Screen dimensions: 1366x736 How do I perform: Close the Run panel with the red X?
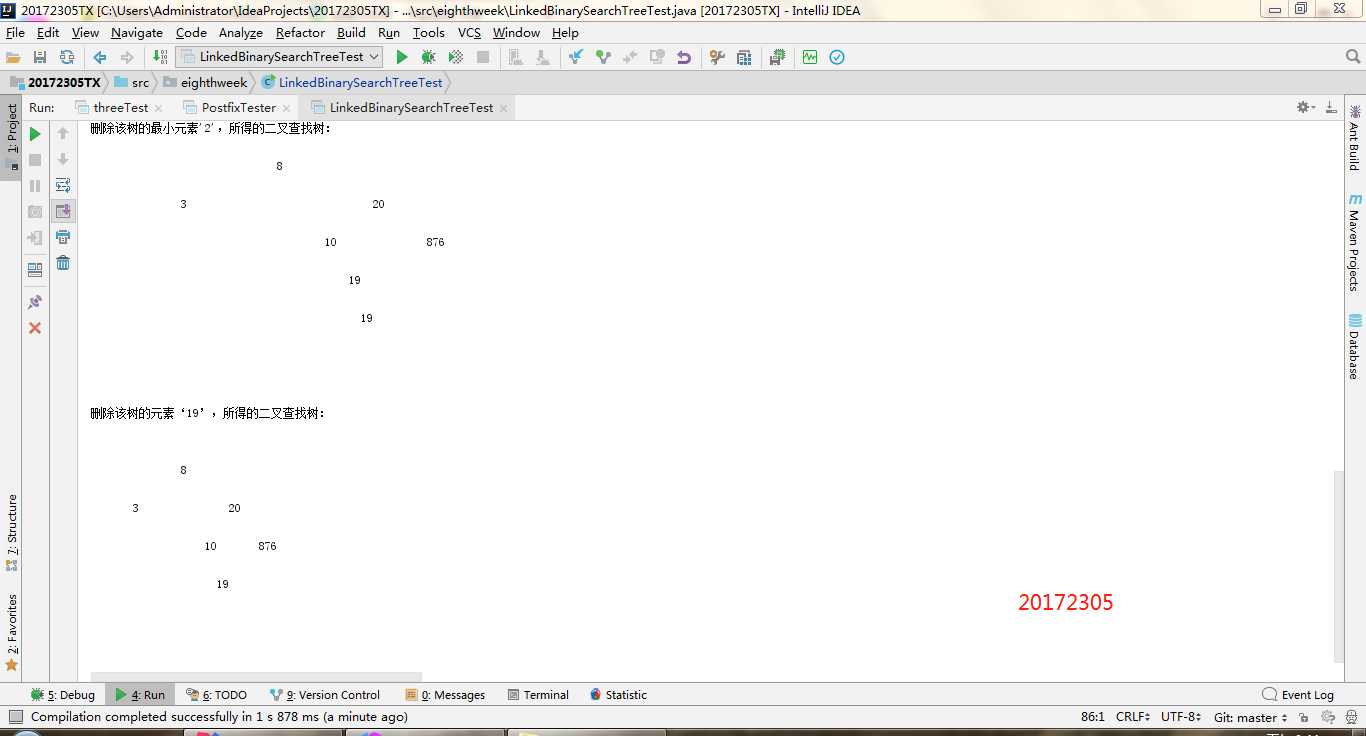tap(35, 328)
